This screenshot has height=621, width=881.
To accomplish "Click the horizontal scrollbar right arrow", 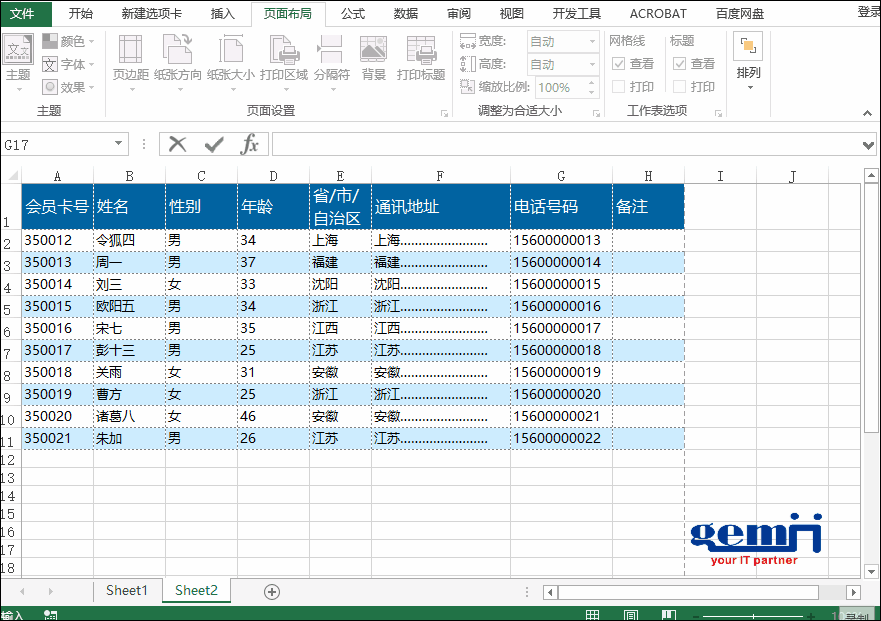I will [x=853, y=592].
